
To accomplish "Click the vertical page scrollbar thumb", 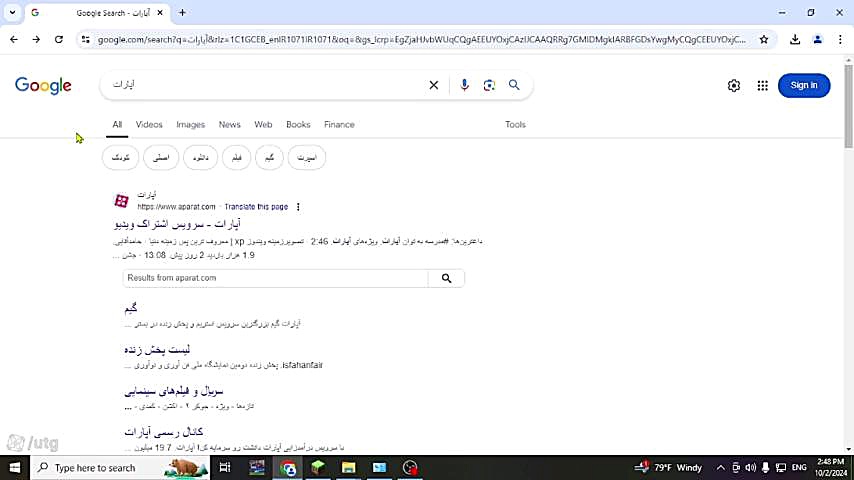I will (849, 106).
